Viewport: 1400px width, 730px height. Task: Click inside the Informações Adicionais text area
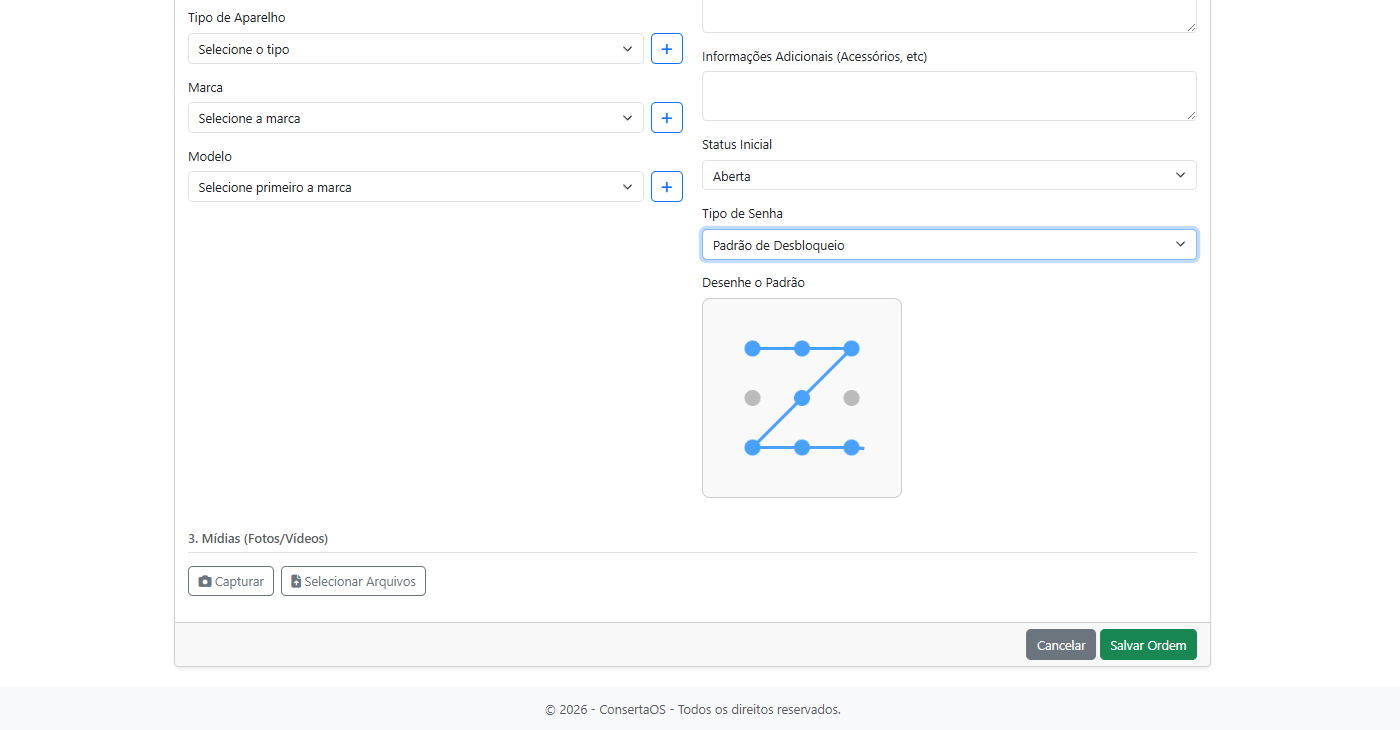pos(948,96)
